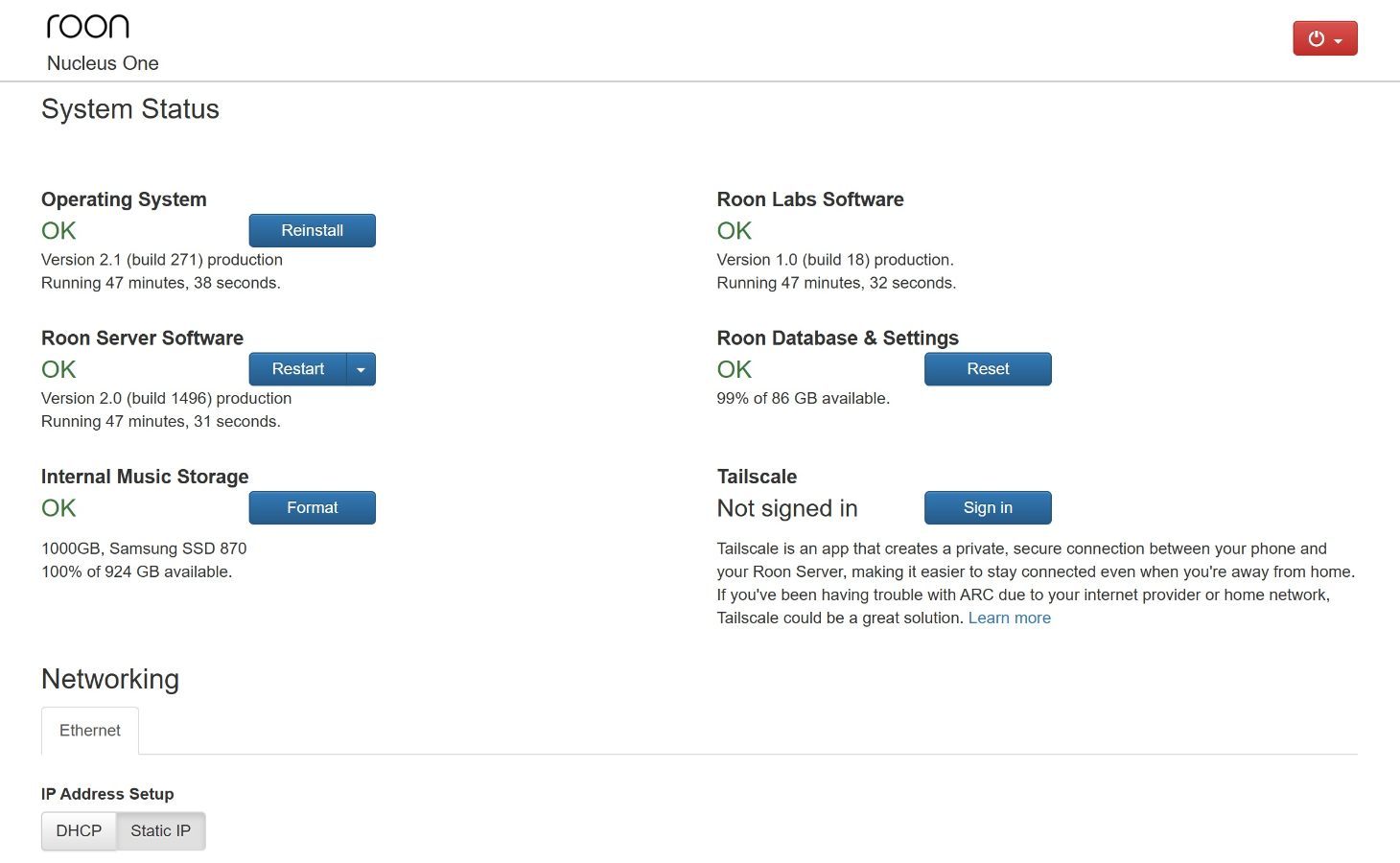
Task: Click the Internal Music Storage OK status
Action: 58,508
